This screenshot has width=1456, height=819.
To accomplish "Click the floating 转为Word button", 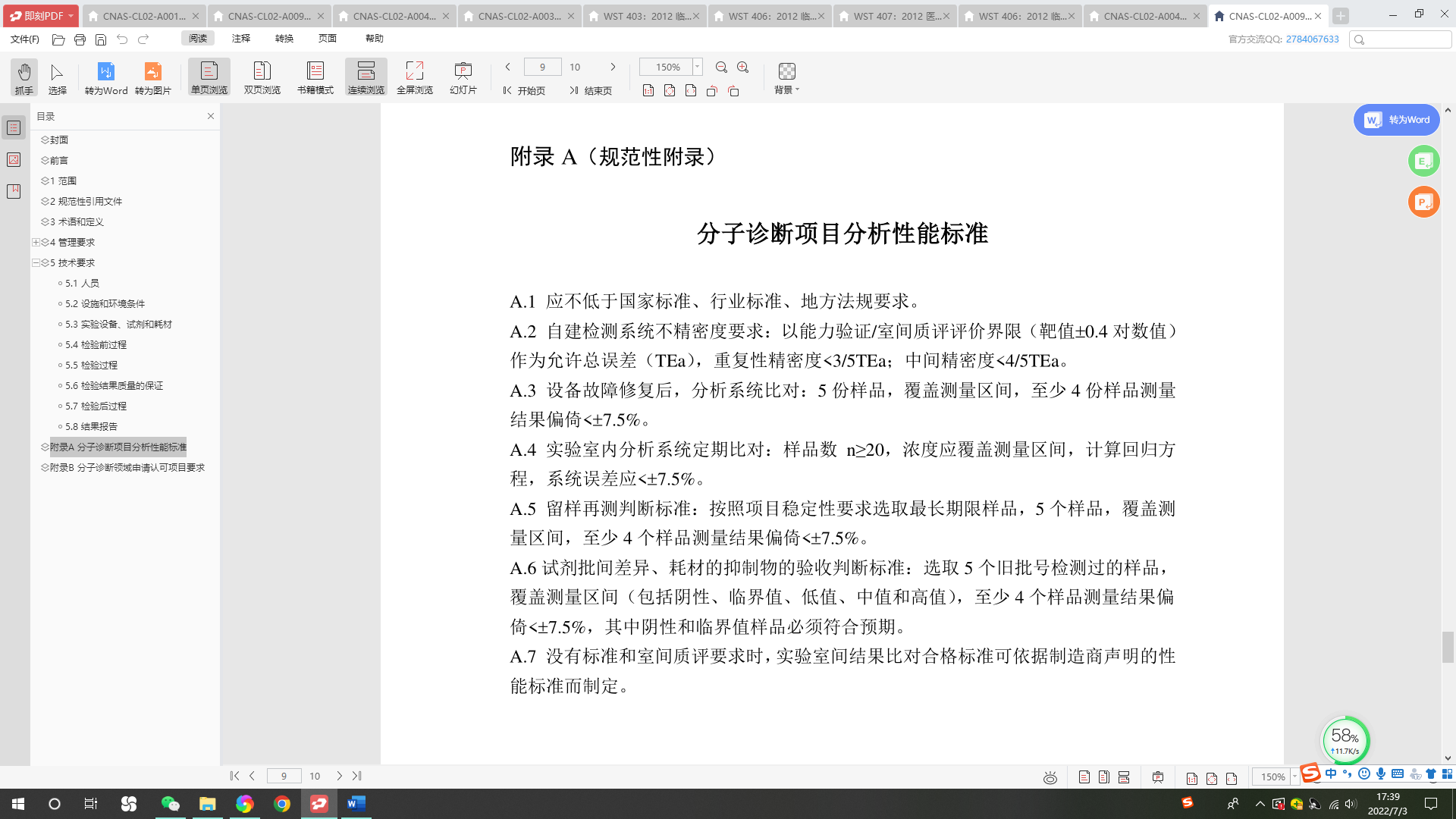I will click(1396, 120).
